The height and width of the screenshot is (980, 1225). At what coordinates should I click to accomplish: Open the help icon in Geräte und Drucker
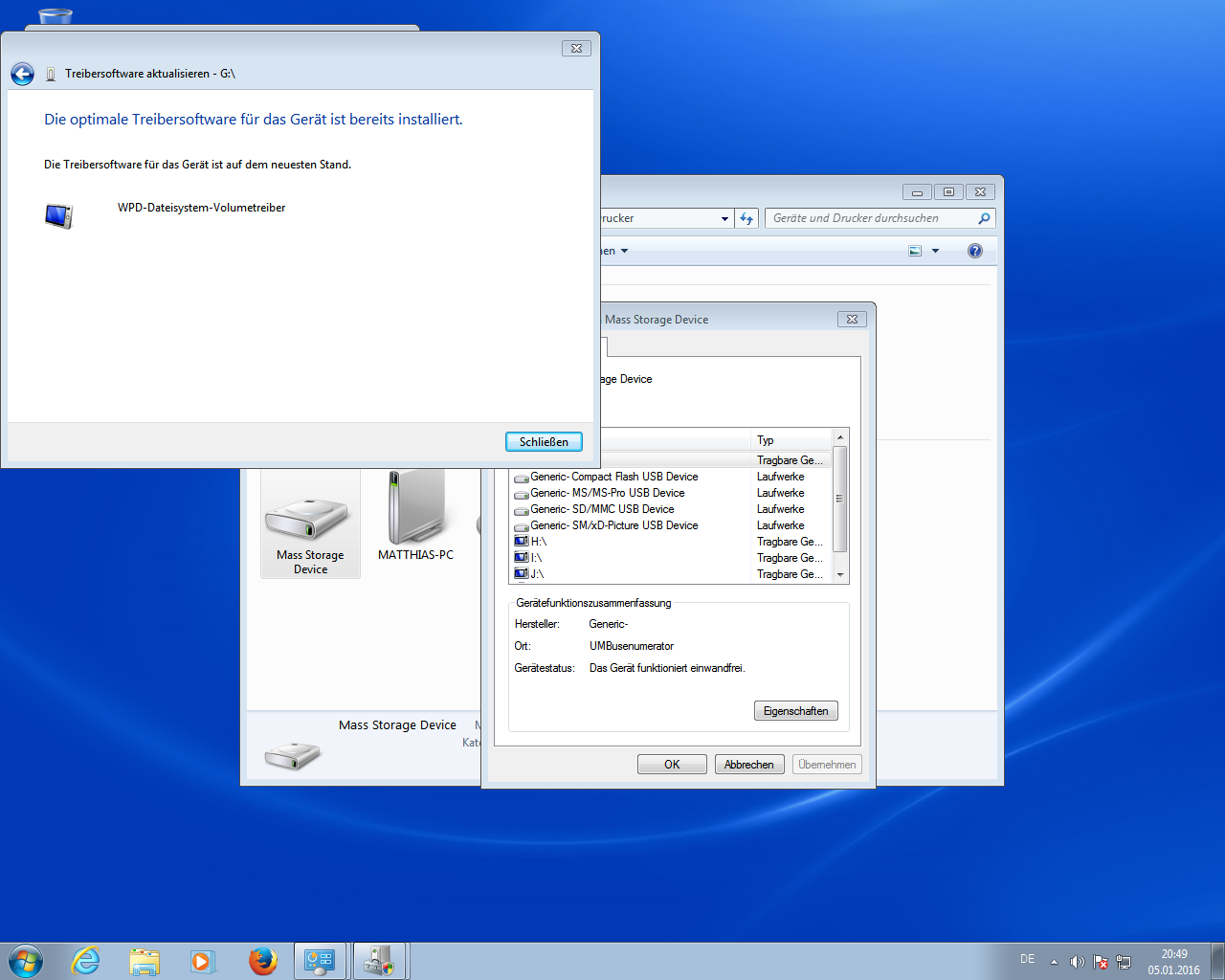tap(974, 251)
